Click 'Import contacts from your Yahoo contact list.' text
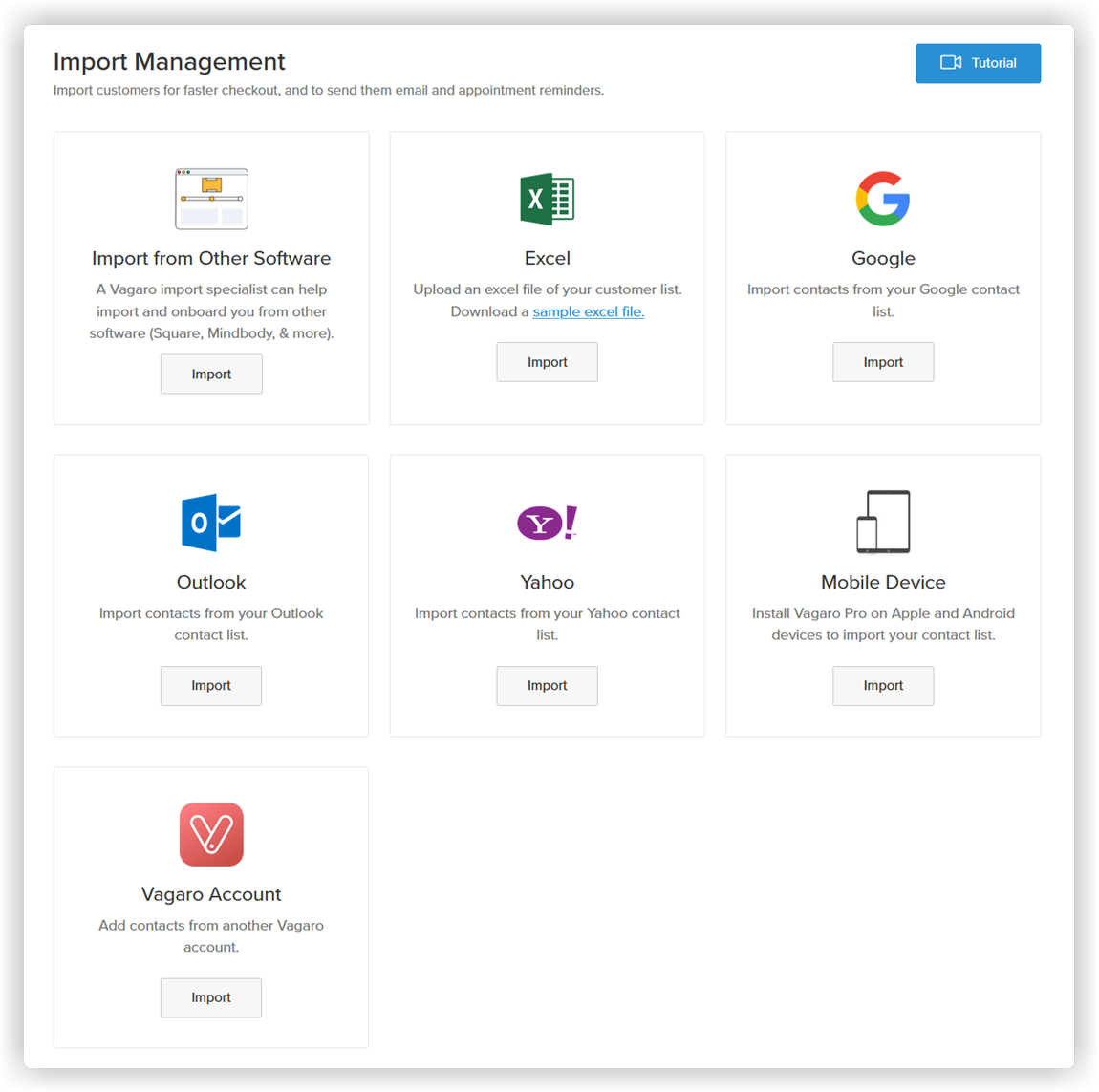1099x1092 pixels. [x=547, y=624]
